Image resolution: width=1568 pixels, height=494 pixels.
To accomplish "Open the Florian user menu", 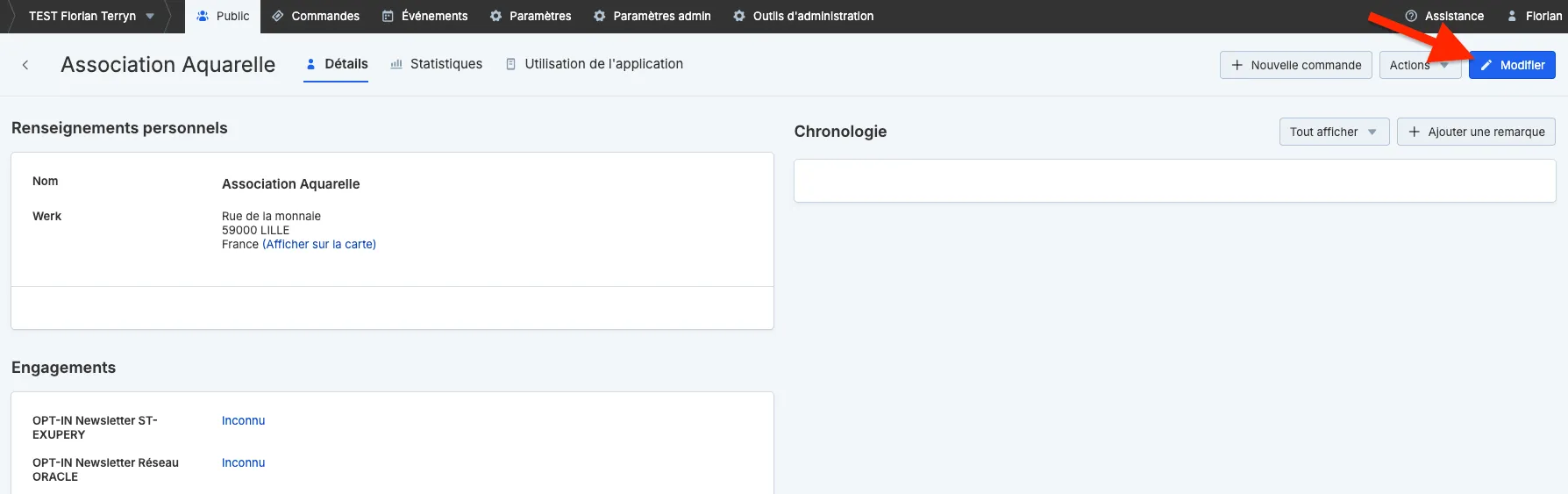I will pyautogui.click(x=1534, y=16).
